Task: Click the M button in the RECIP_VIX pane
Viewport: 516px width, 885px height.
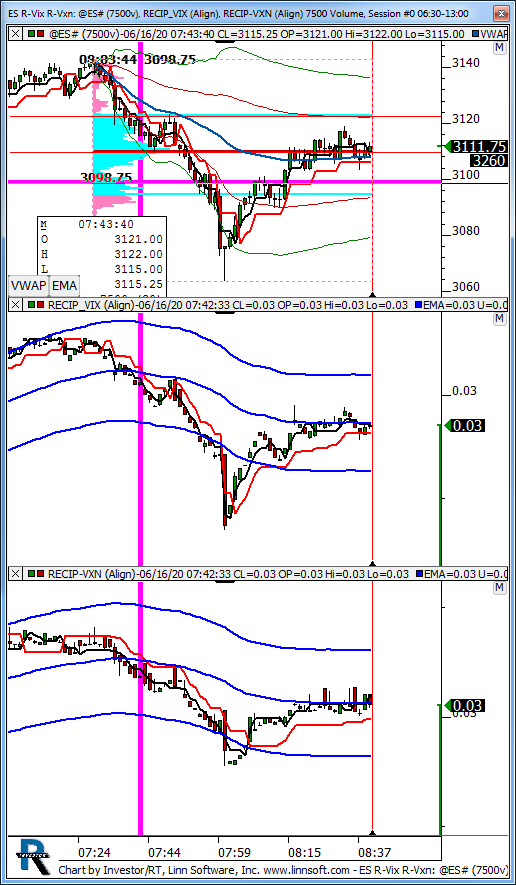Action: [x=499, y=319]
